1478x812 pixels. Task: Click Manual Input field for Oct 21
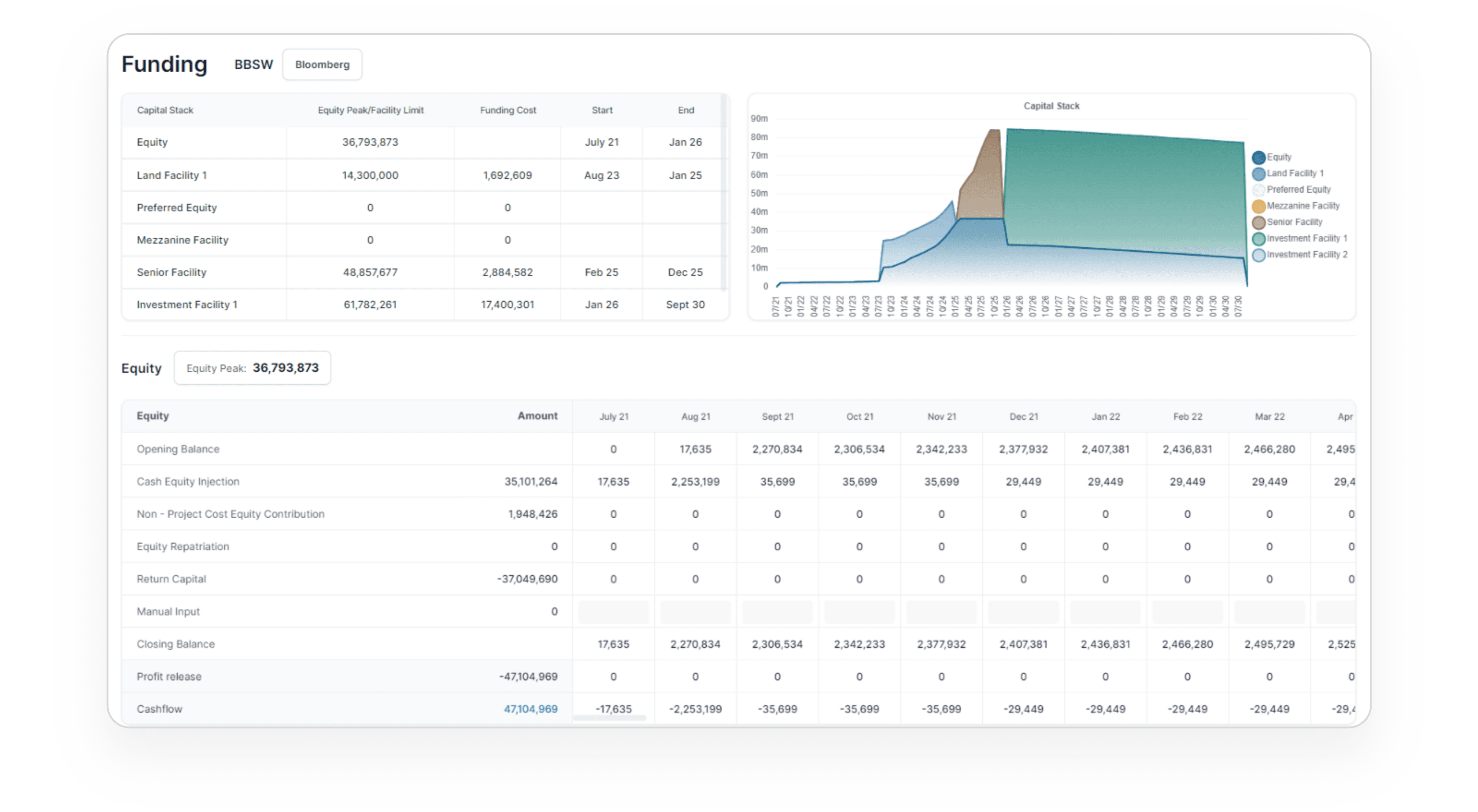pyautogui.click(x=859, y=611)
